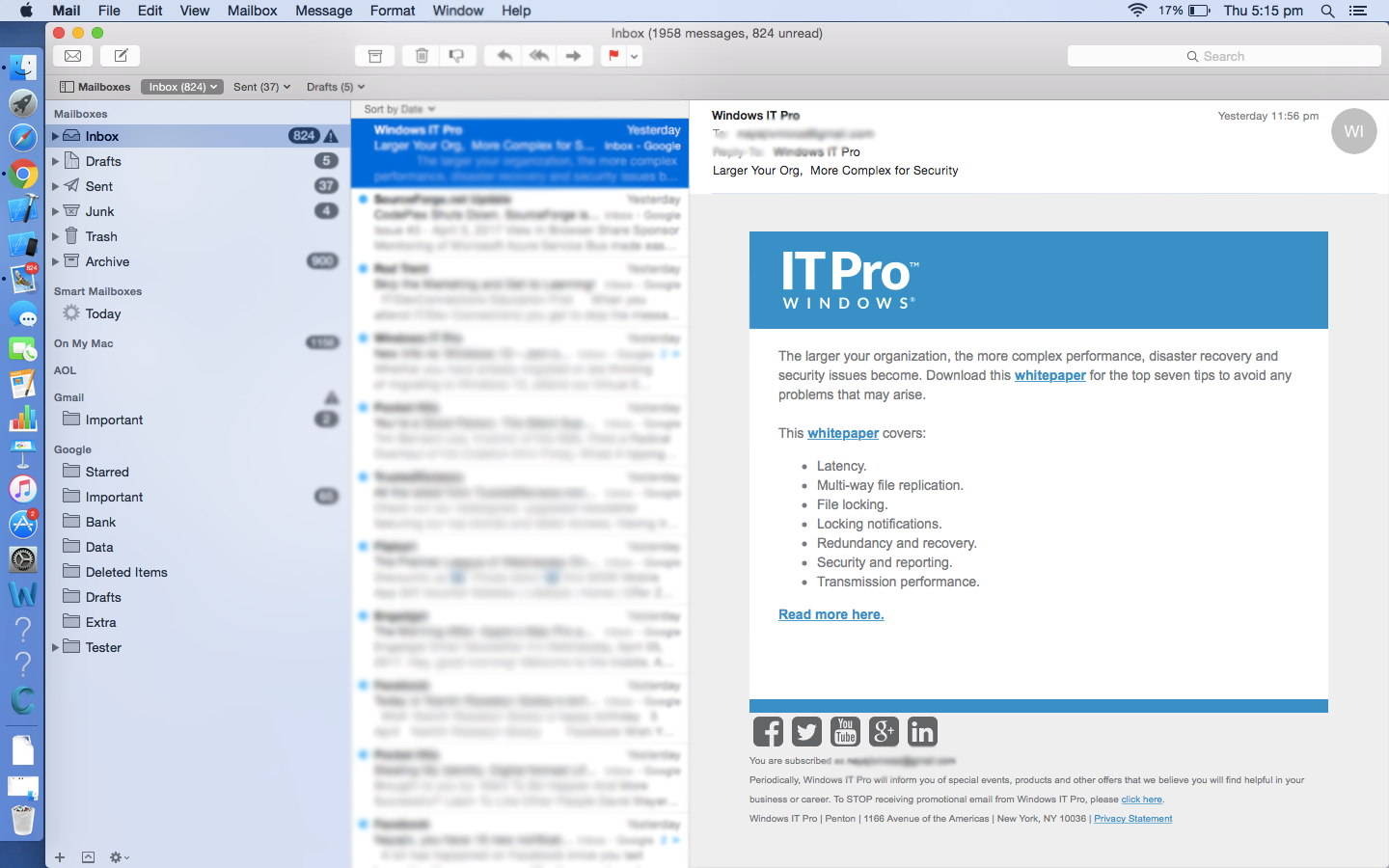Add a new mailbox with plus button
This screenshot has height=868, width=1389.
60,857
